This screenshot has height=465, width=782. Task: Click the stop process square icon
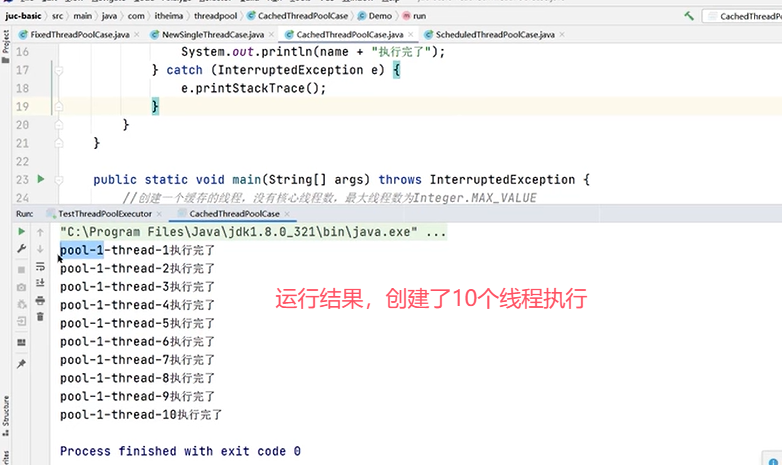point(21,270)
